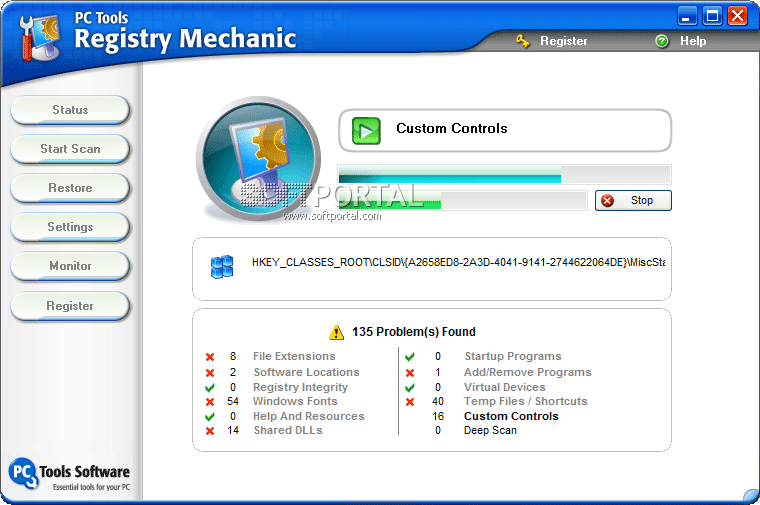760x505 pixels.
Task: Click the count 14 for Shared DLLs
Action: [x=233, y=430]
